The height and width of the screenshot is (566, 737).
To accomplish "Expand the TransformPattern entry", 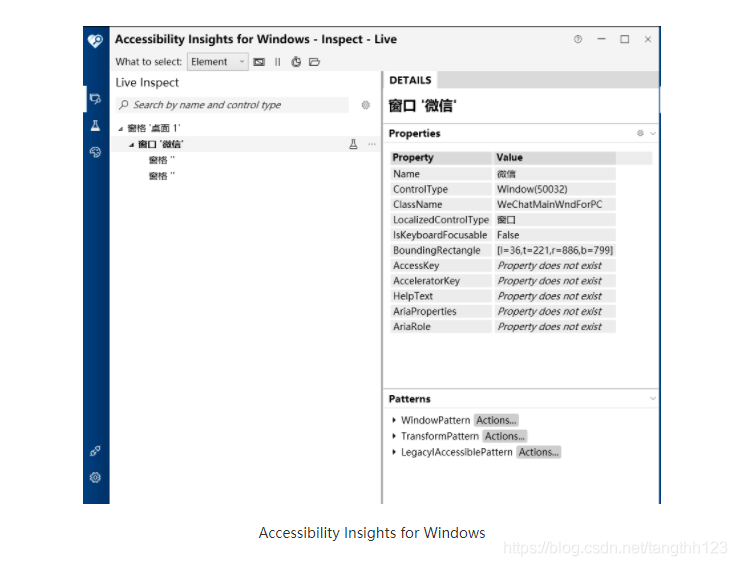I will tap(394, 436).
